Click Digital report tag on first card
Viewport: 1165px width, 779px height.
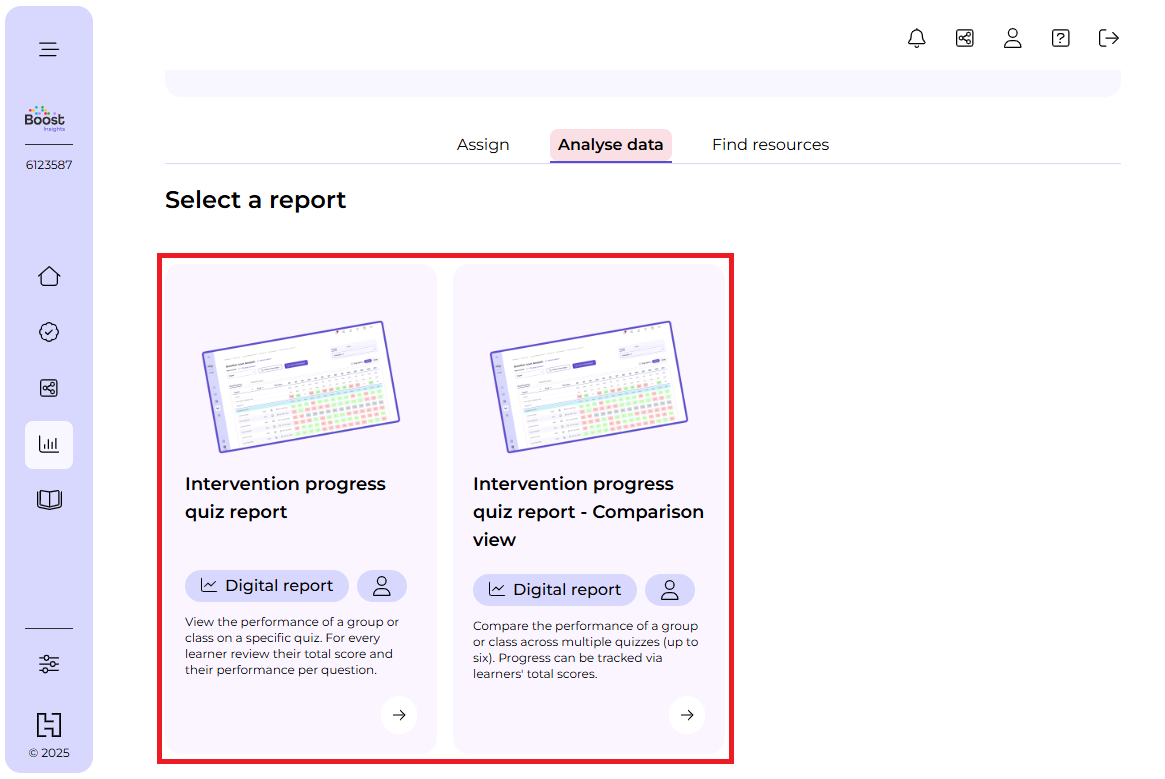267,586
